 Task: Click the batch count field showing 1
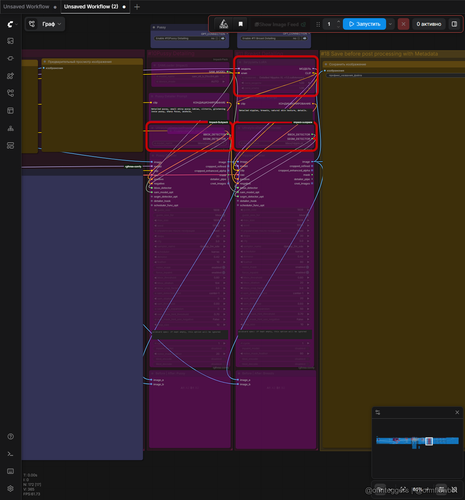coord(329,24)
